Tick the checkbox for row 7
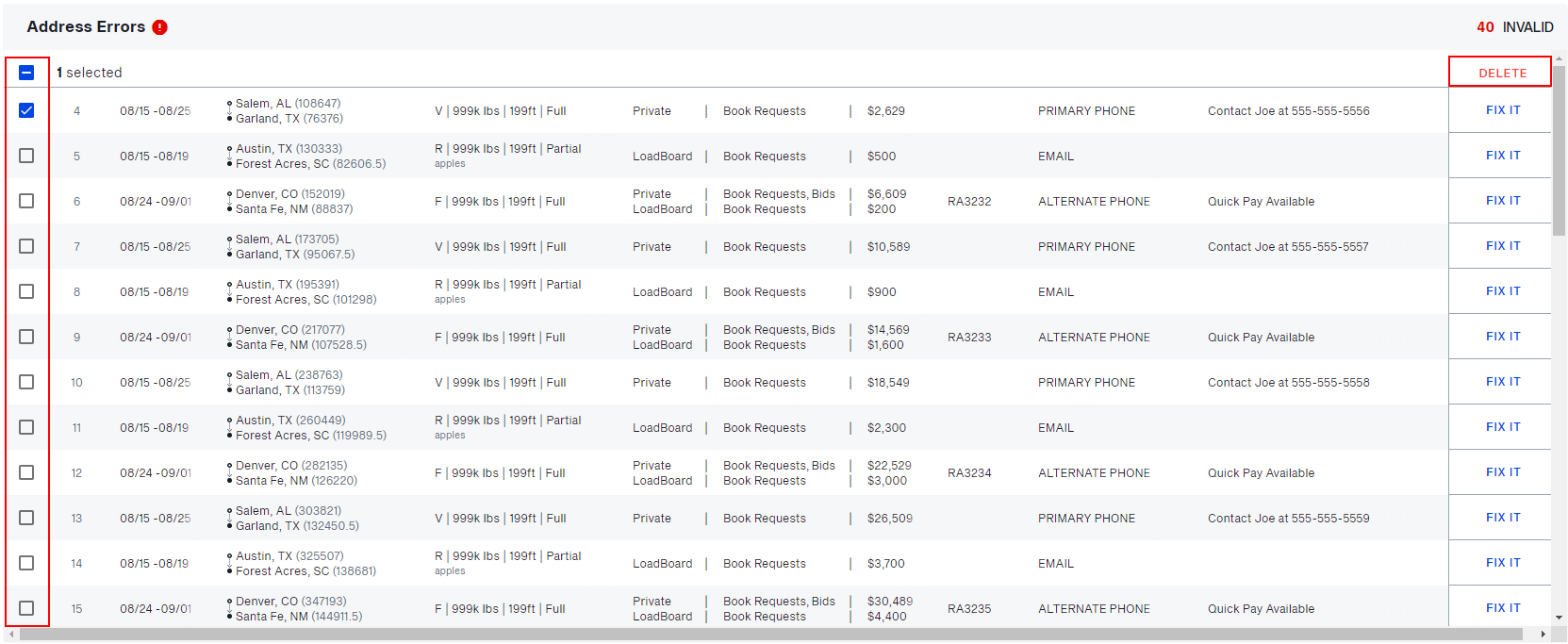Screen dimensions: 1568x644 (x=26, y=246)
